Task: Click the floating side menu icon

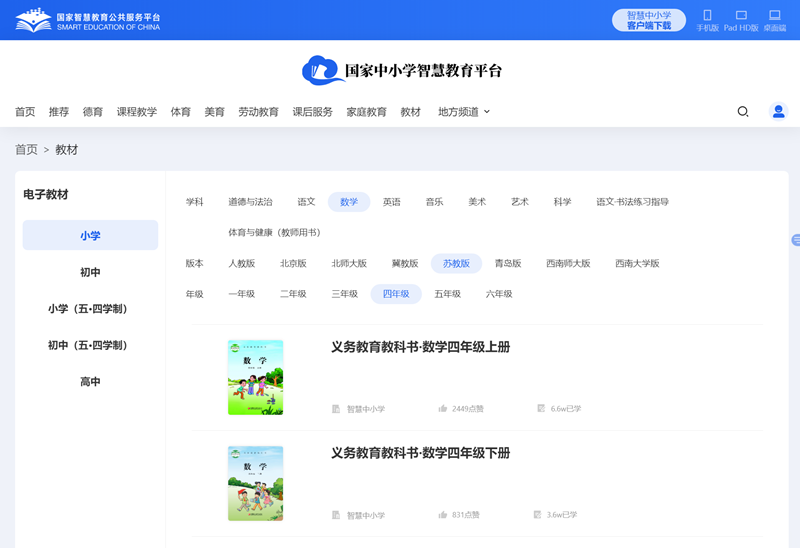Action: click(795, 240)
